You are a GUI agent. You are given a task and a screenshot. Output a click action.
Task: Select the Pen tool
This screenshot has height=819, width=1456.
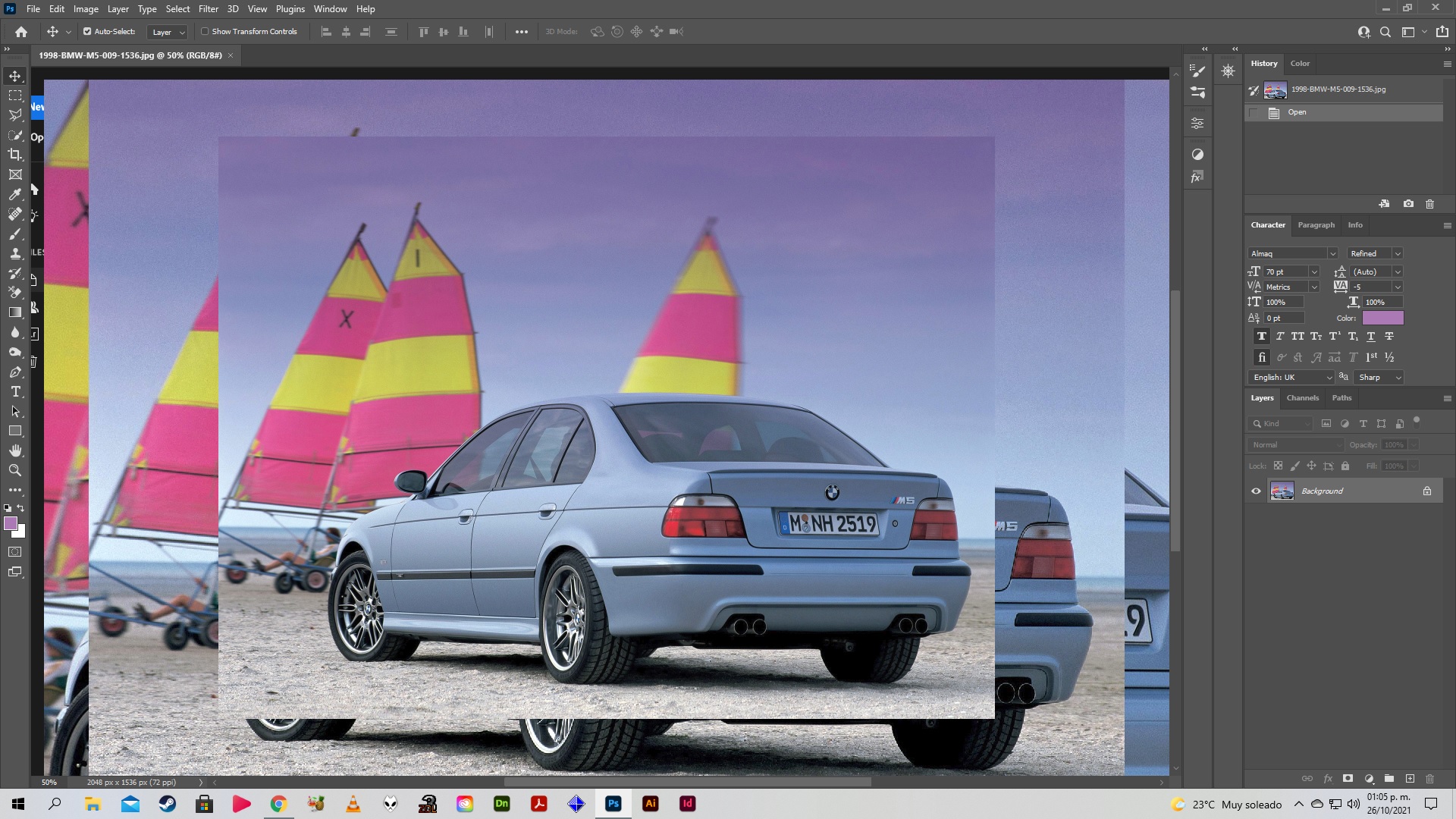click(x=15, y=372)
